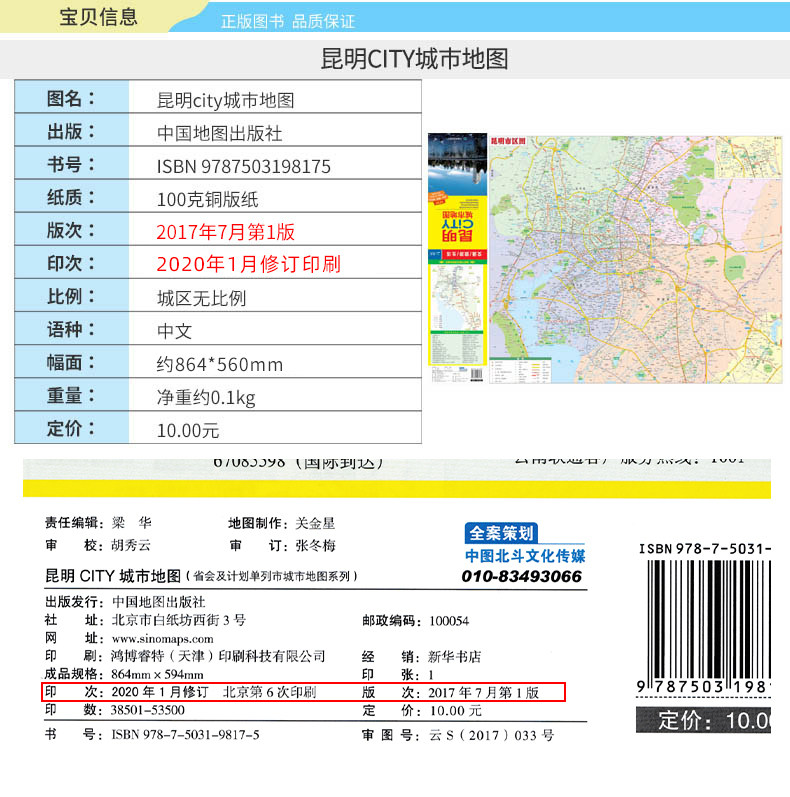The image size is (790, 797).
Task: Select the 版次 label in blue table
Action: pos(72,230)
